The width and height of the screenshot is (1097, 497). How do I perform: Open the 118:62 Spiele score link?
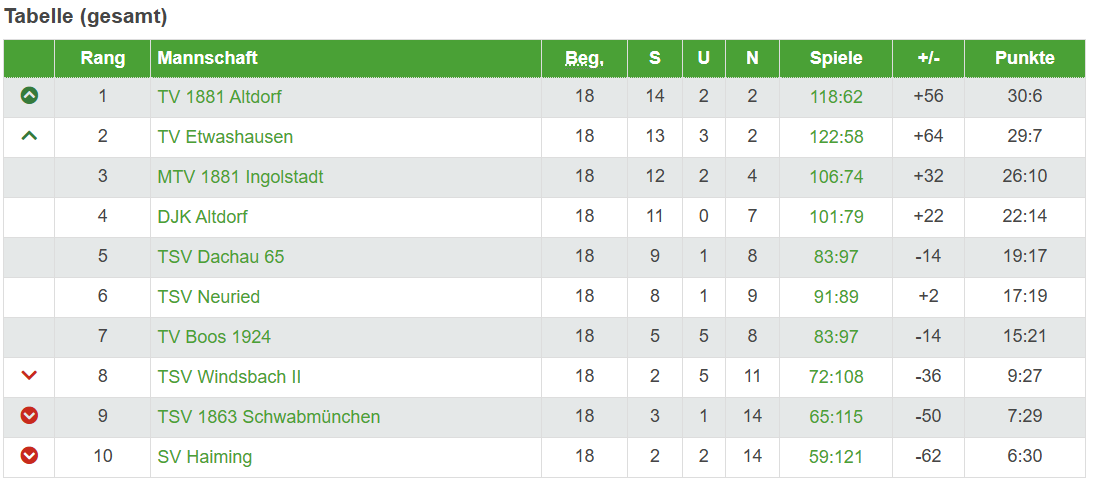836,97
